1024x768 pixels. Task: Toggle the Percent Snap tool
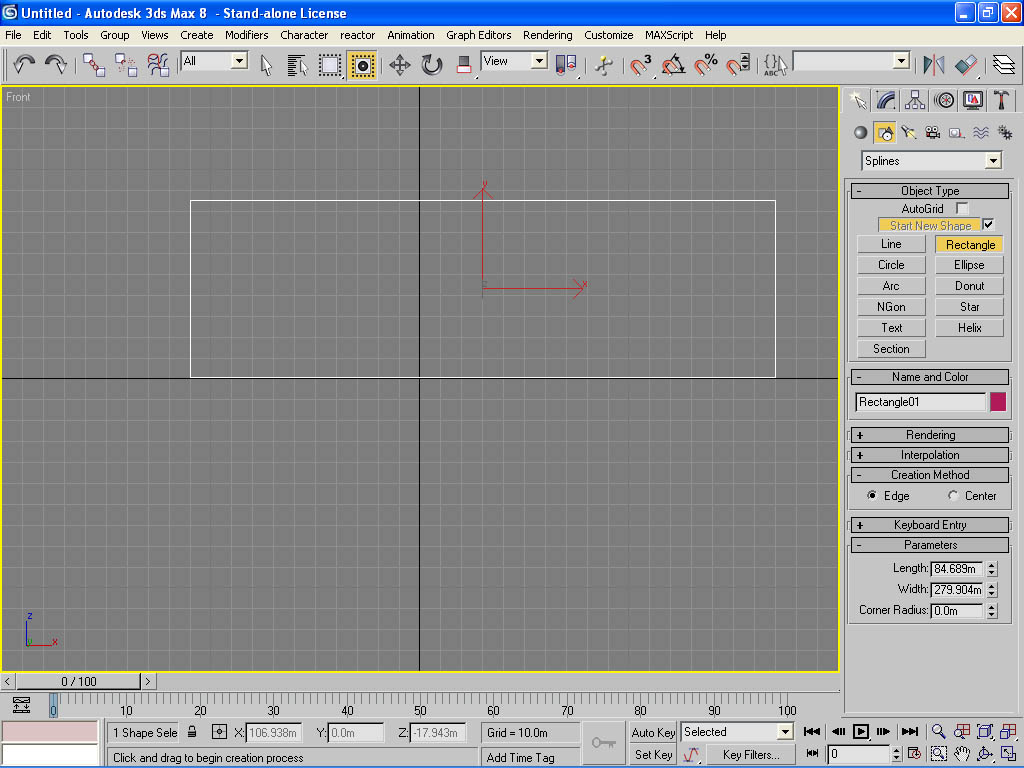(705, 65)
